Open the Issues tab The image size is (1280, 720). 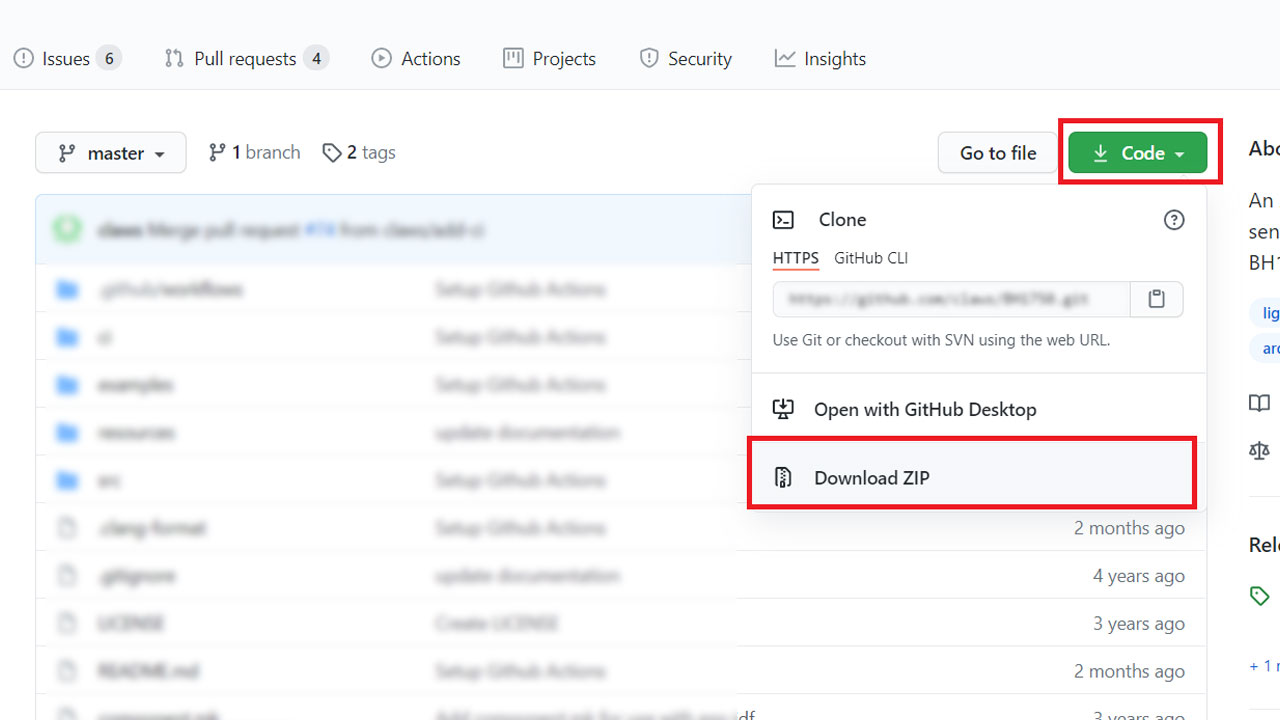tap(66, 59)
